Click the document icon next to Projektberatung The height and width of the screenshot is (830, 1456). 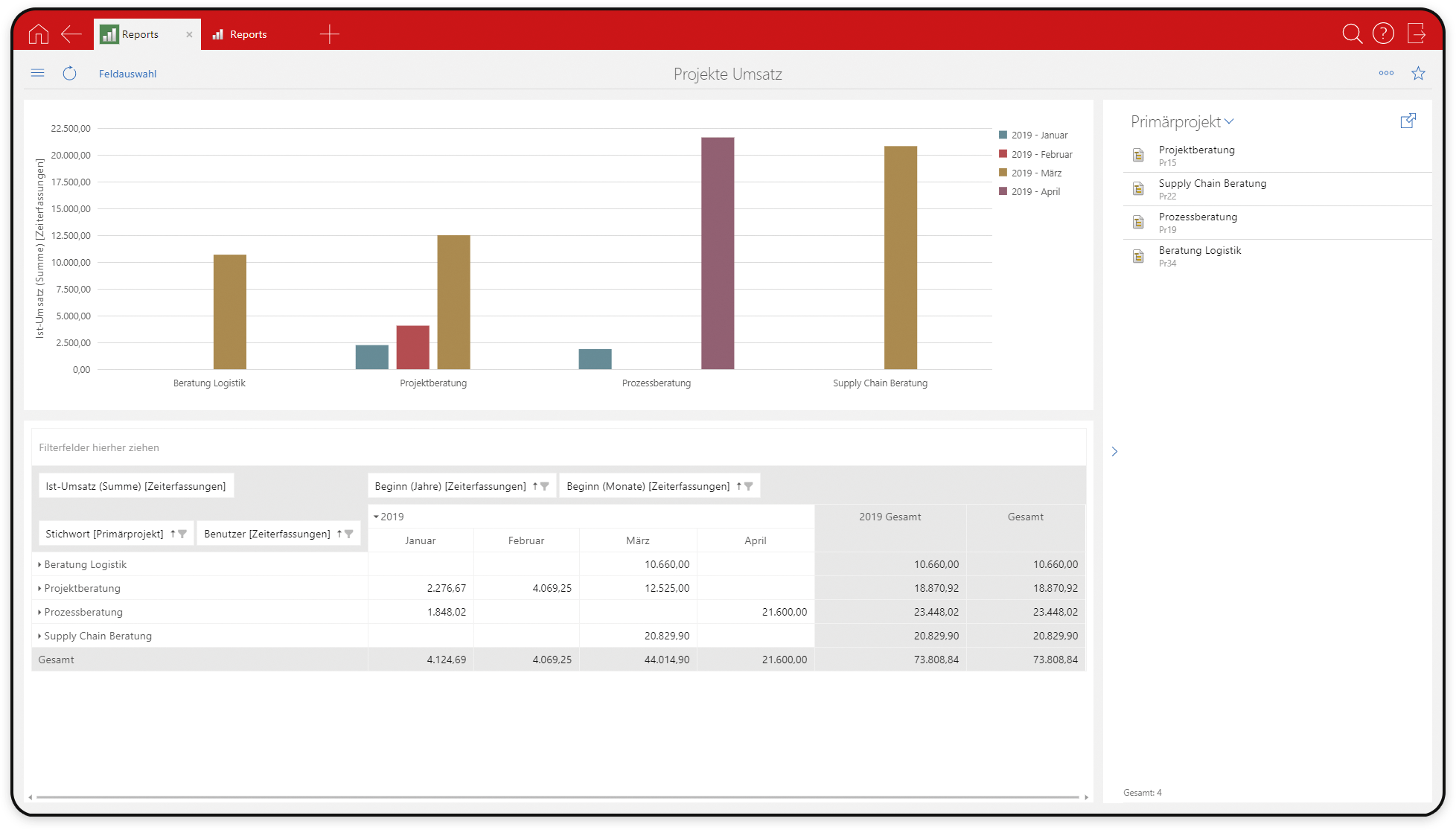tap(1138, 156)
